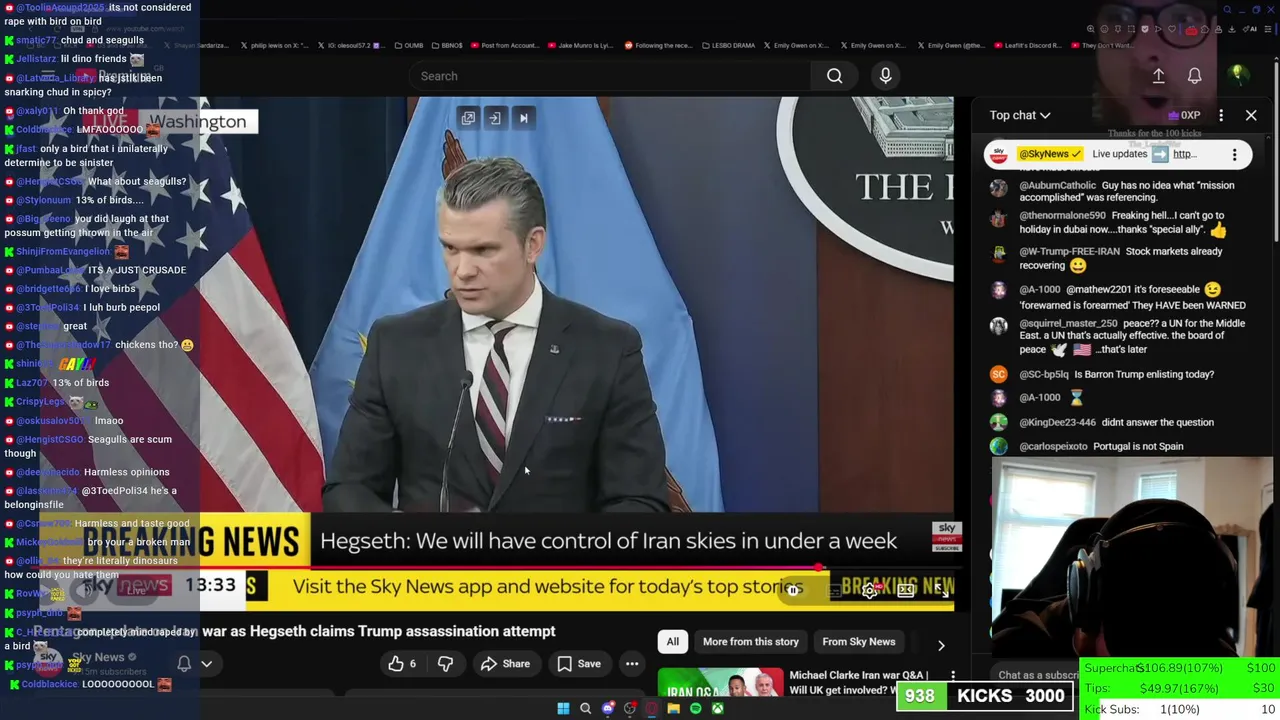Toggle theater mode on the video player
The image size is (1280, 720).
pos(905,591)
